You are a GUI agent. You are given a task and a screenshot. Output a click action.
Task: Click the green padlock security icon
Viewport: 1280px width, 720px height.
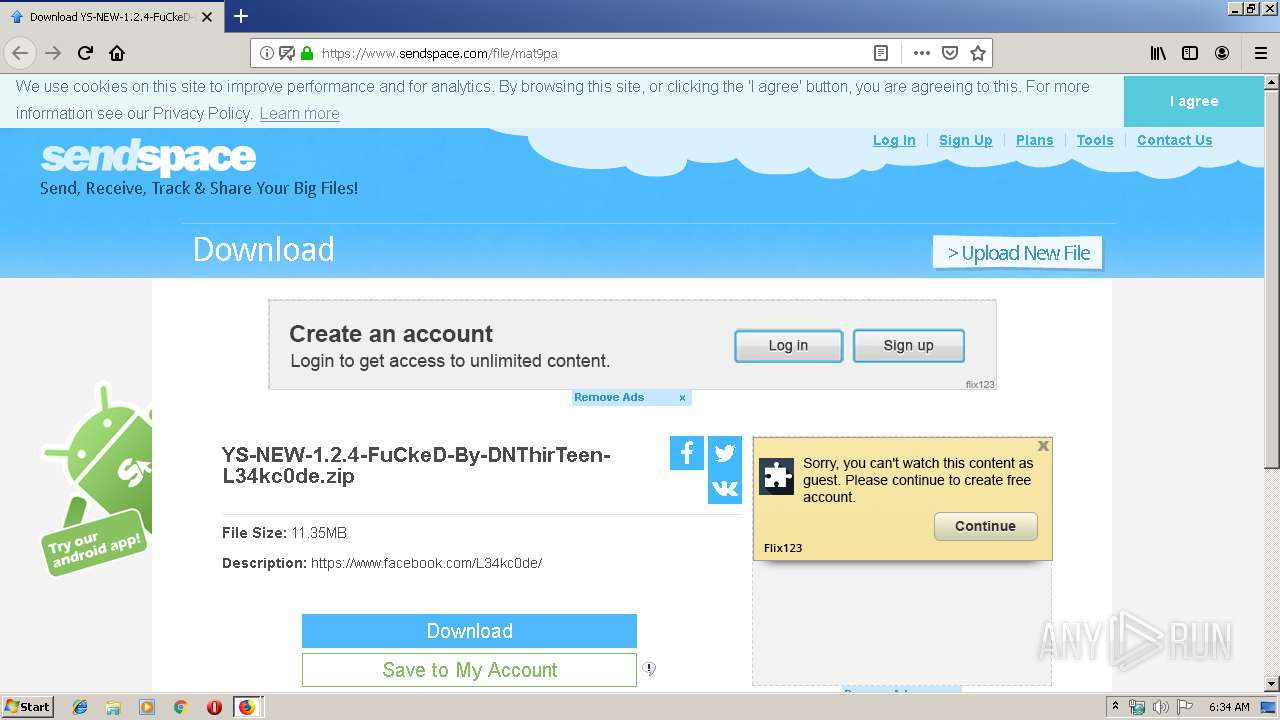point(307,53)
